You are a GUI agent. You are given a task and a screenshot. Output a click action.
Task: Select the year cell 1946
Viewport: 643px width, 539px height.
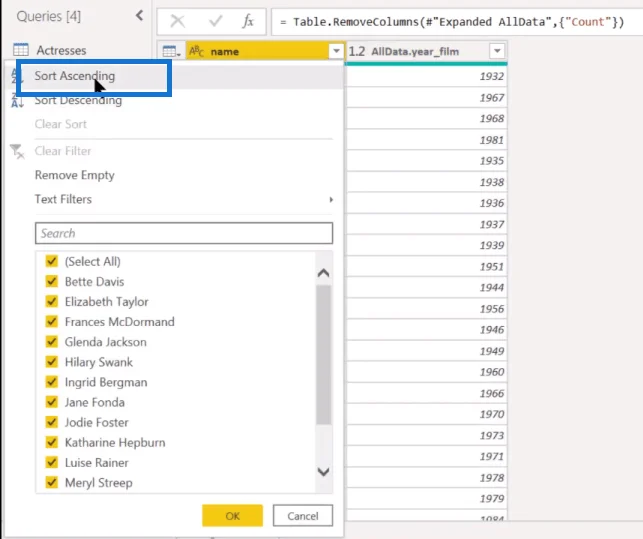tap(426, 330)
